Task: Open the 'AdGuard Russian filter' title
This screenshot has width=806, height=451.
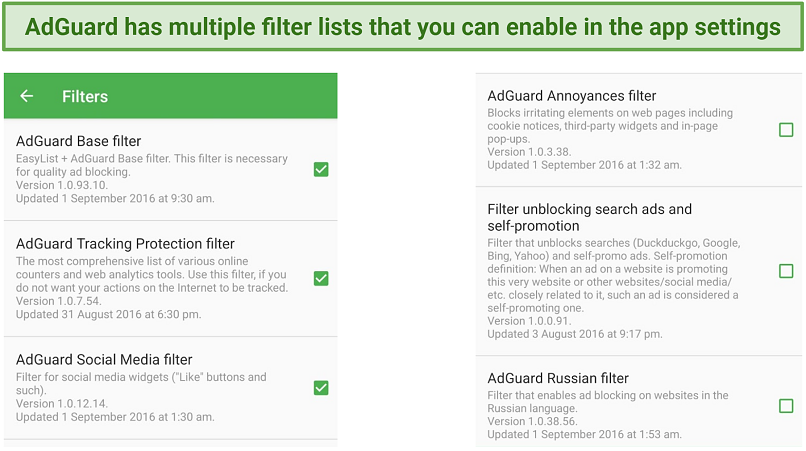Action: click(558, 378)
